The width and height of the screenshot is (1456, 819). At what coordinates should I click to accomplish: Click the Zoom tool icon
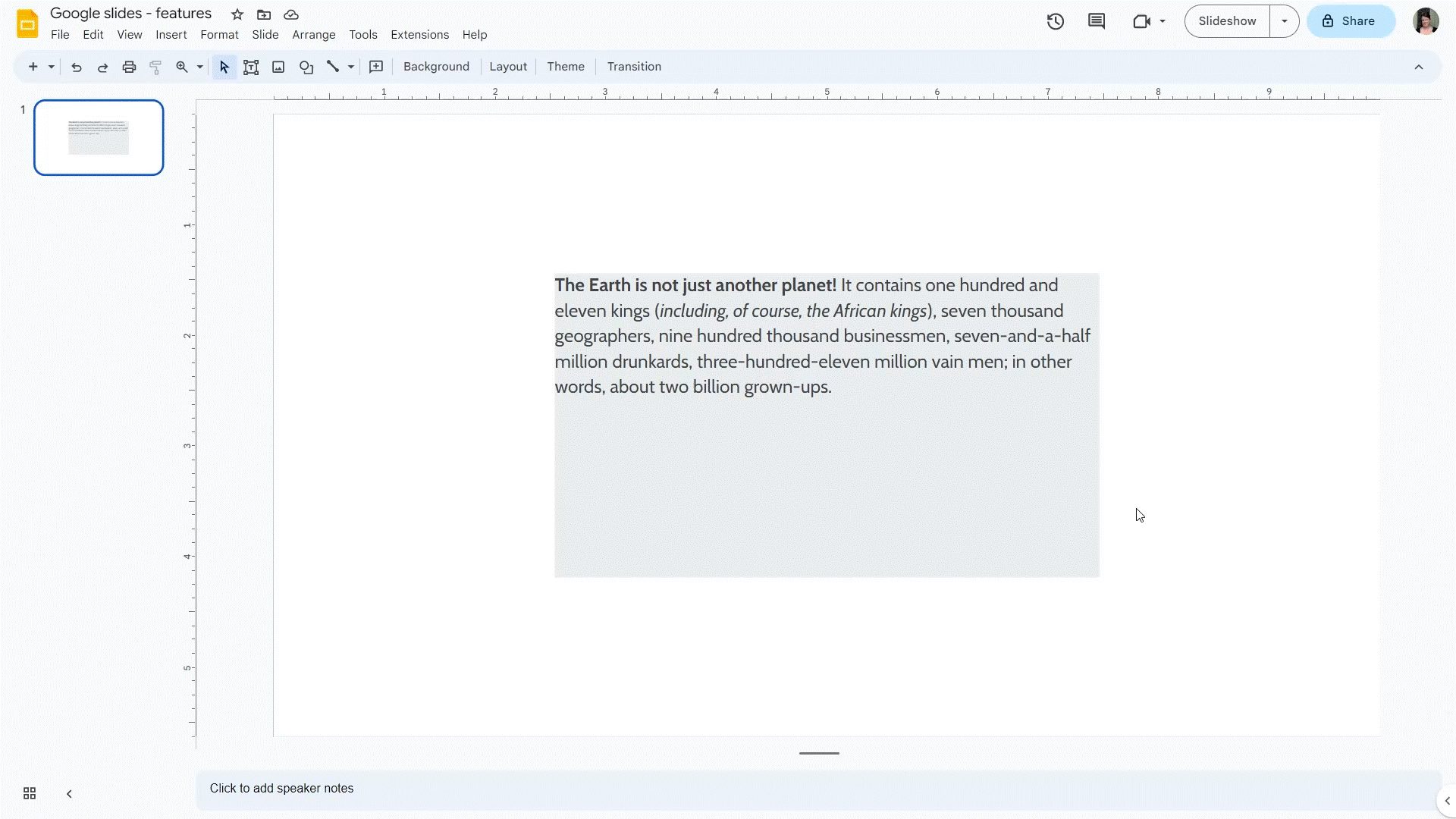coord(182,66)
